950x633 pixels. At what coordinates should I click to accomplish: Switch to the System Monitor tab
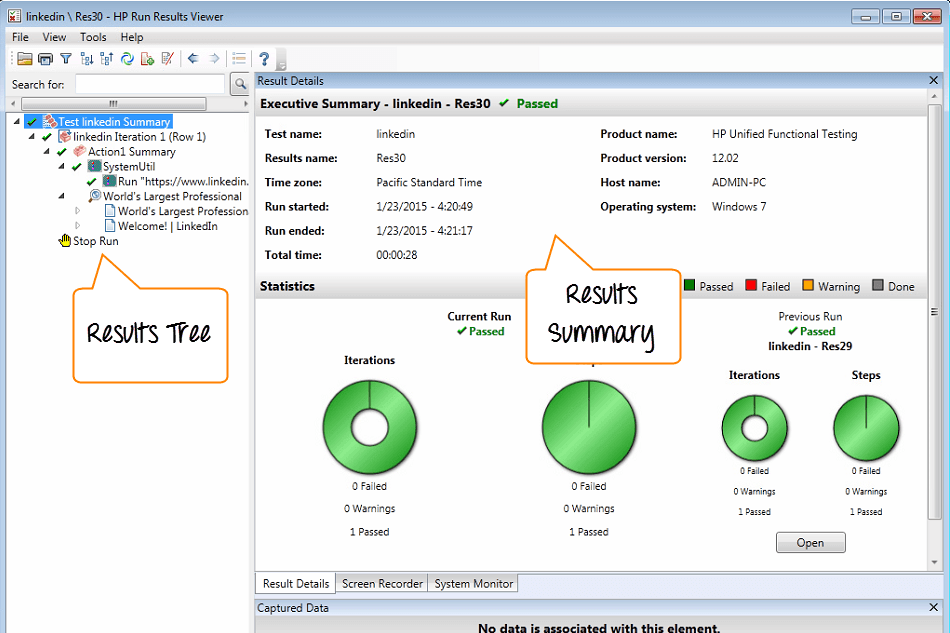tap(473, 583)
